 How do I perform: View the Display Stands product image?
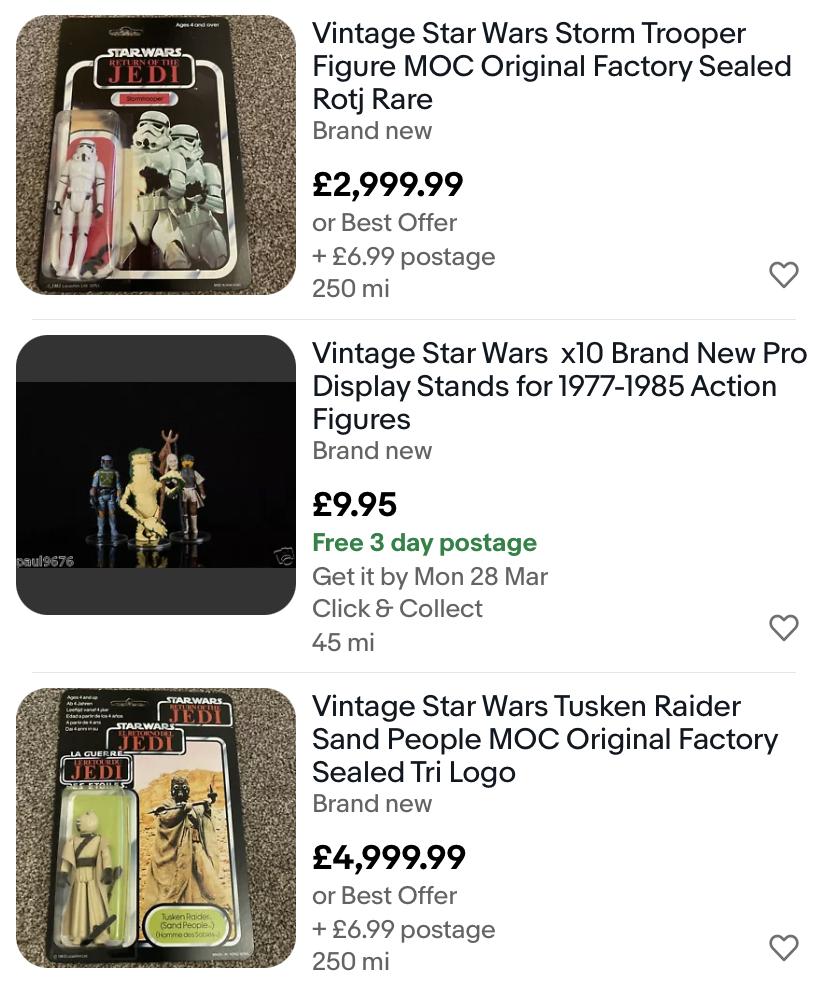pos(156,475)
